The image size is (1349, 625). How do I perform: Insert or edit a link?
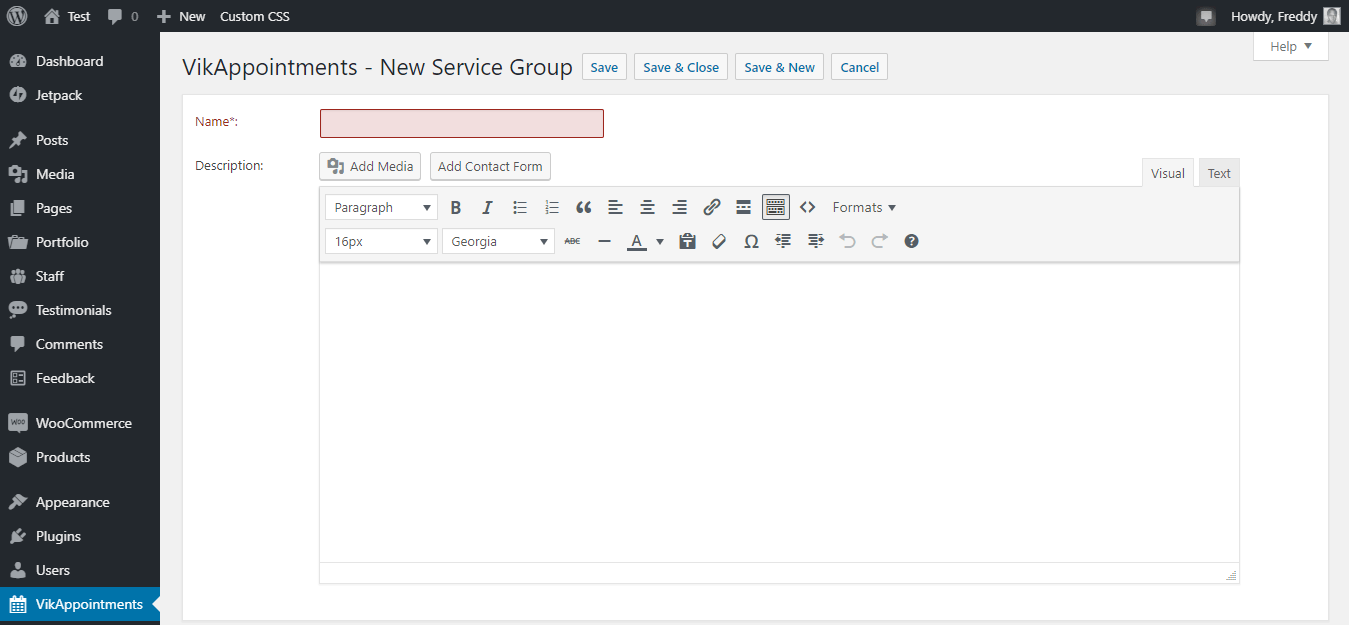tap(712, 207)
